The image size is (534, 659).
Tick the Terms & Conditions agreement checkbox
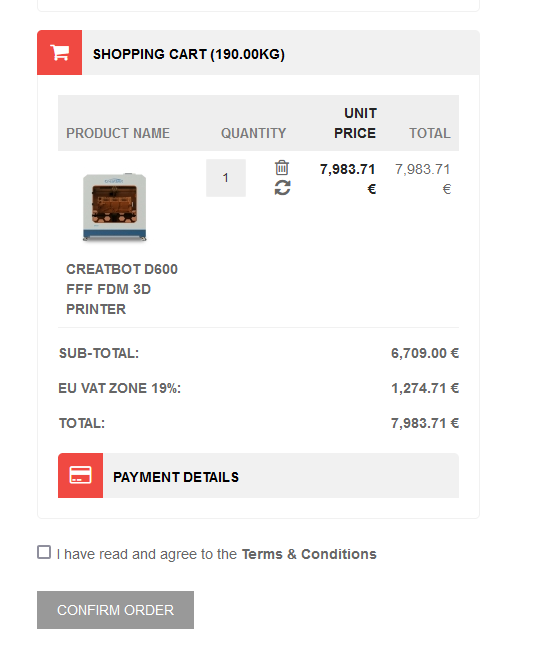(x=44, y=552)
